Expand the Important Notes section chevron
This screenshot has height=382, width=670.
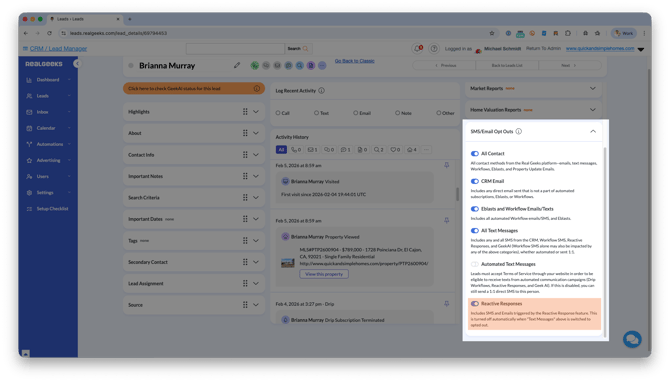pos(256,176)
